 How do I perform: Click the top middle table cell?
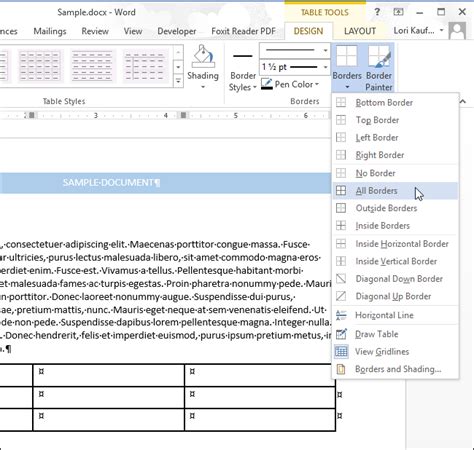pos(109,375)
